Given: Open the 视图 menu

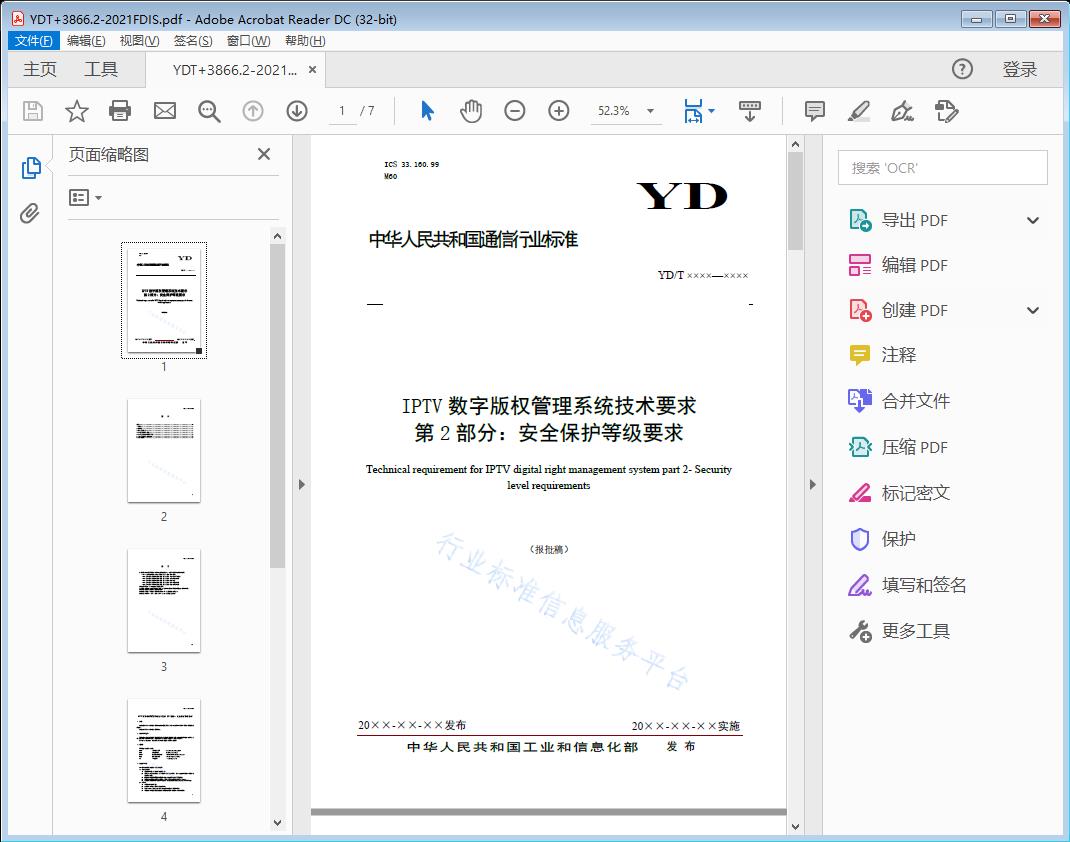Looking at the screenshot, I should click(139, 40).
